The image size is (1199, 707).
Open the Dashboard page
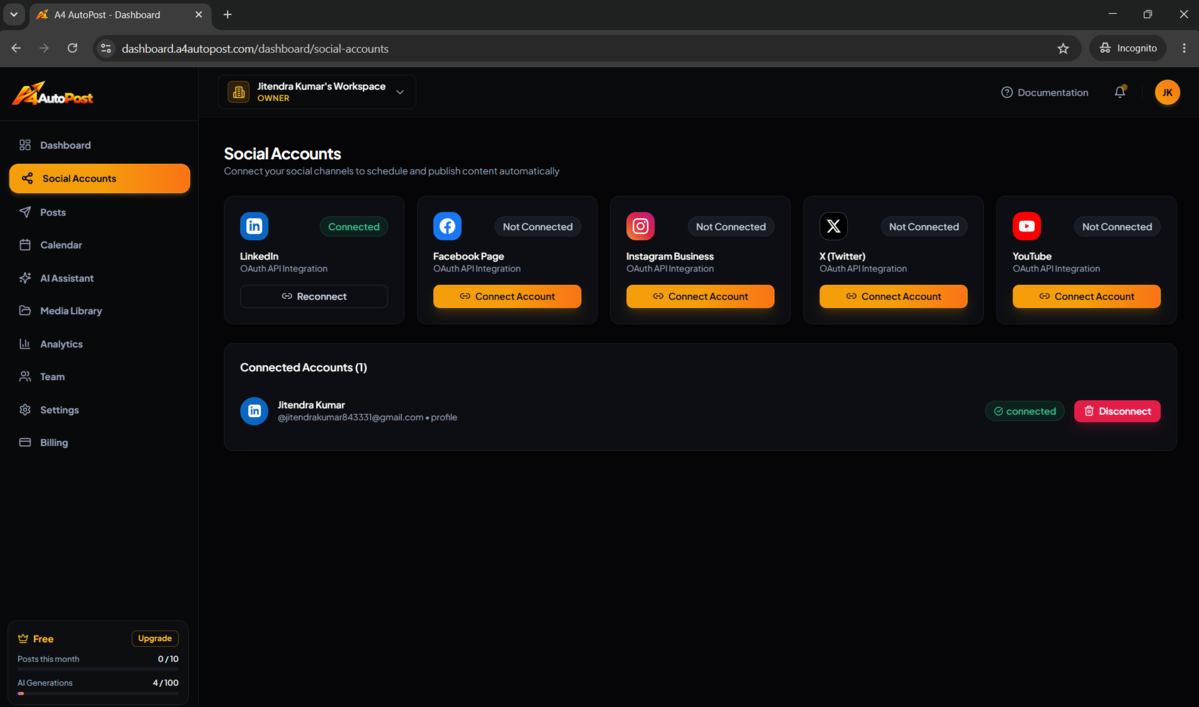[99, 145]
